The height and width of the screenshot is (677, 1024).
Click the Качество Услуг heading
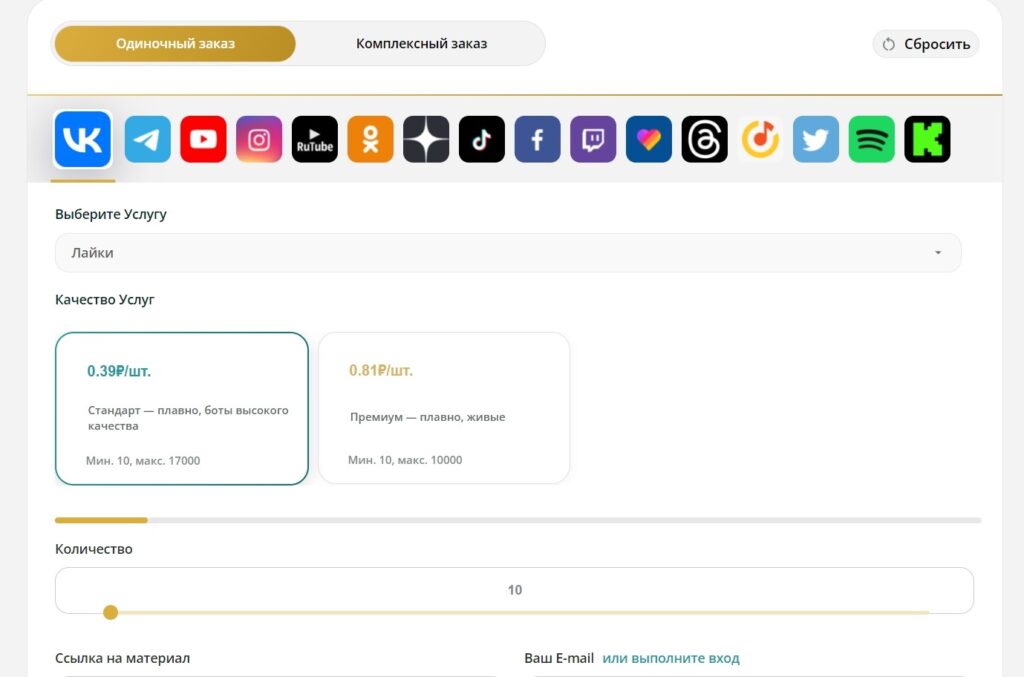pos(104,300)
